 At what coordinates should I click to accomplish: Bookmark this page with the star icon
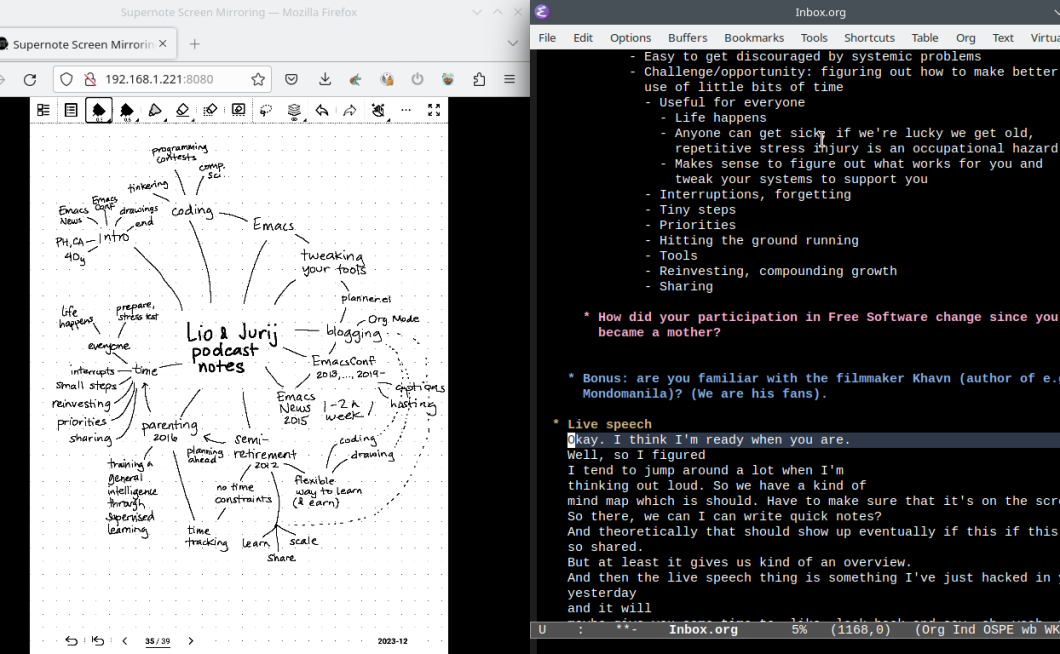[x=258, y=79]
